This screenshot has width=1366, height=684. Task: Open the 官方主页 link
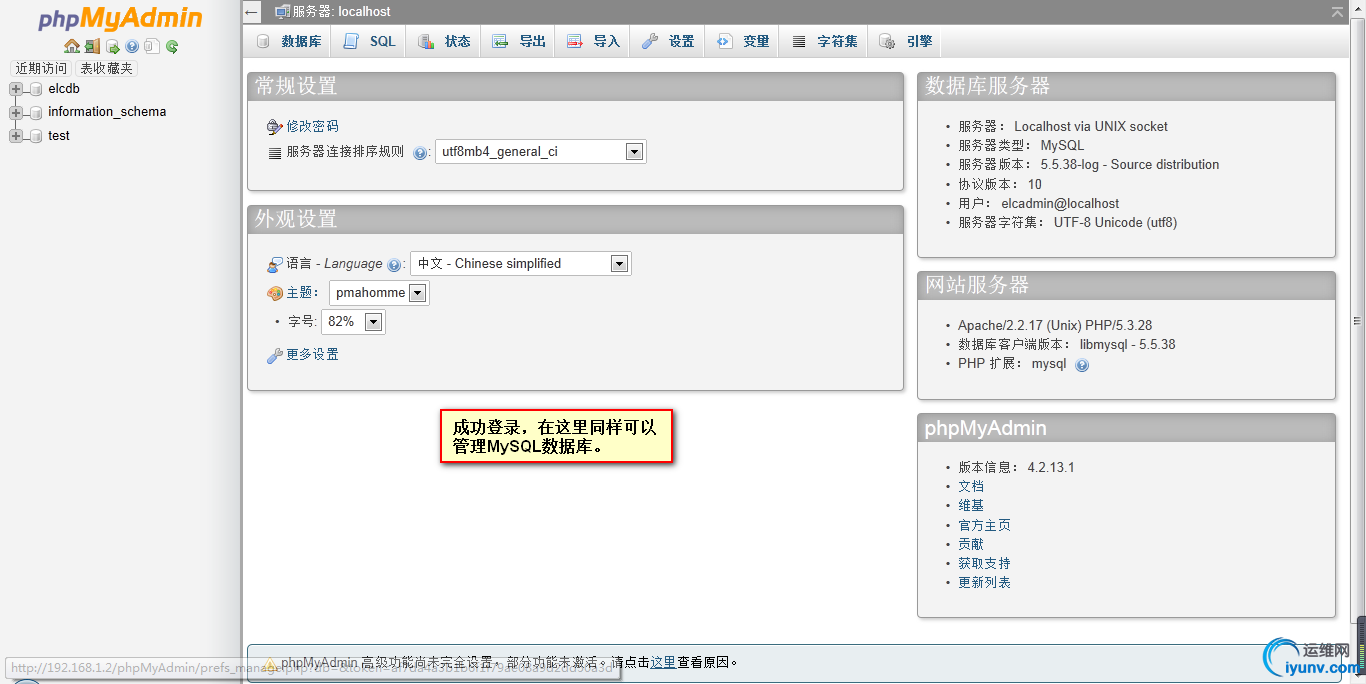pyautogui.click(x=984, y=526)
